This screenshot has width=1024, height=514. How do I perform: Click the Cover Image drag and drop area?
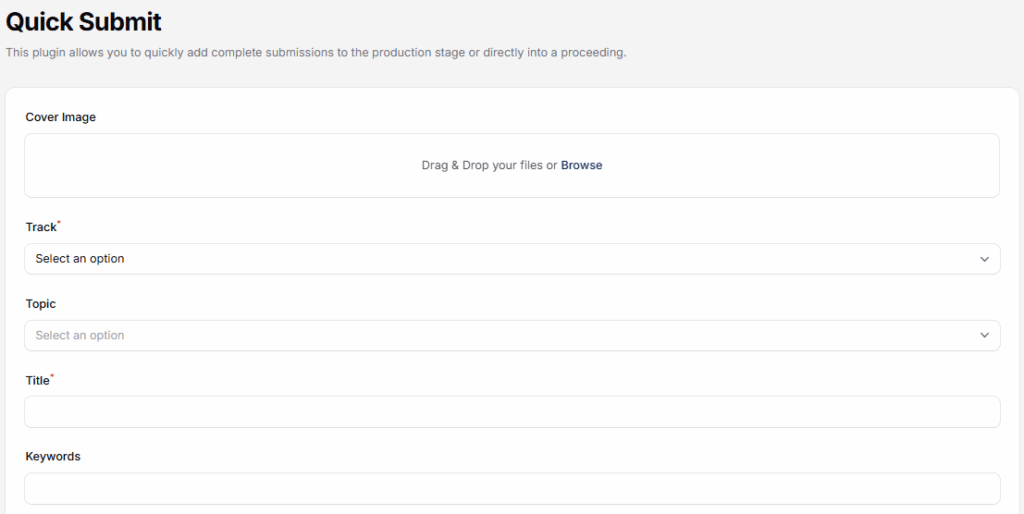click(300, 165)
